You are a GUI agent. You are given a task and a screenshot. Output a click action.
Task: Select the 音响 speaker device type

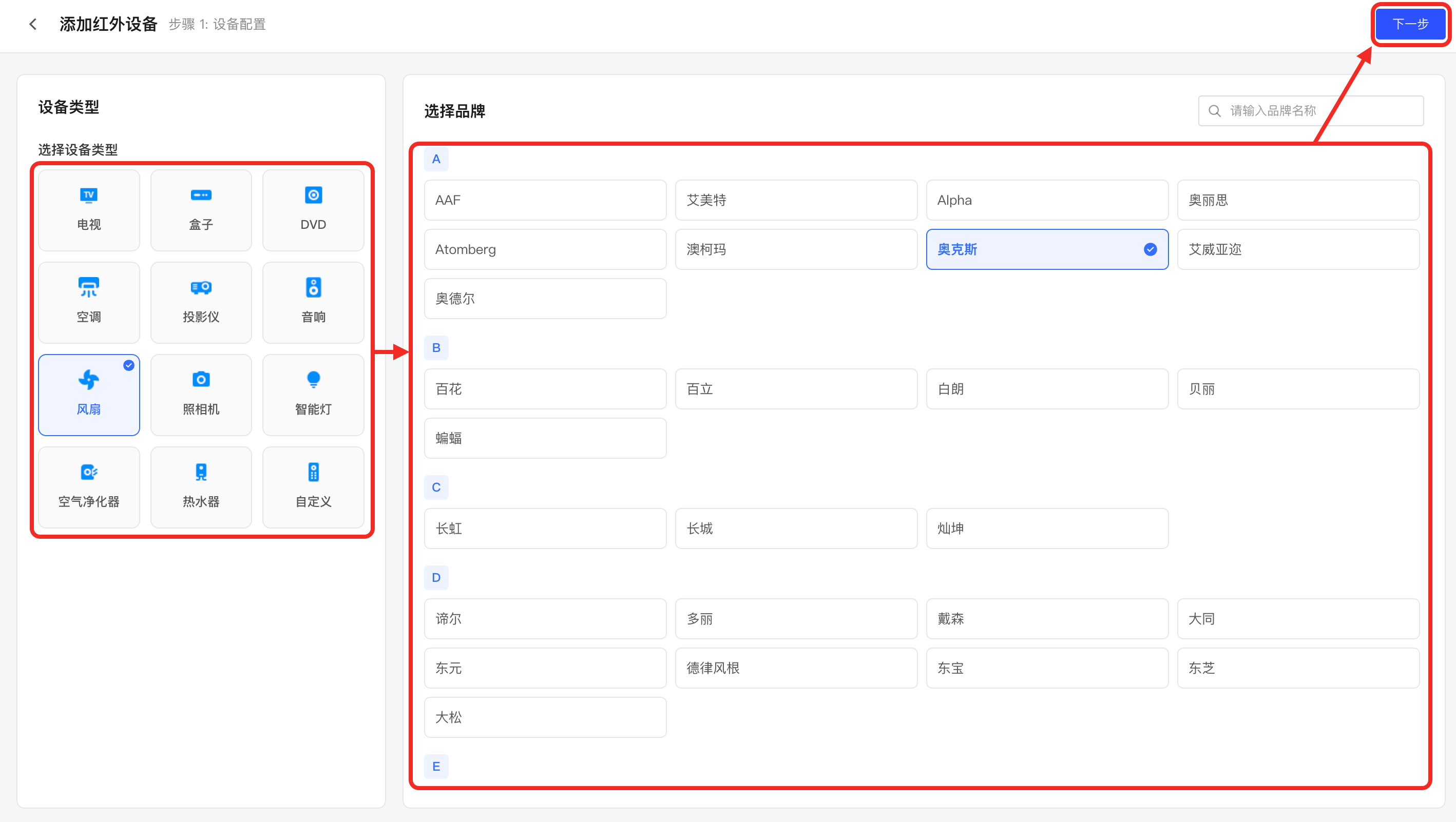[x=313, y=303]
